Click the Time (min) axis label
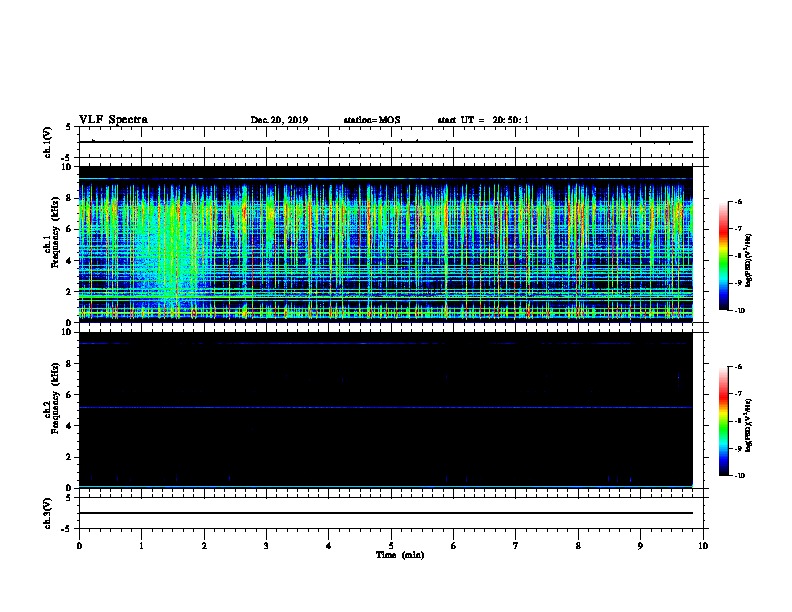This screenshot has height=612, width=792. click(x=400, y=555)
